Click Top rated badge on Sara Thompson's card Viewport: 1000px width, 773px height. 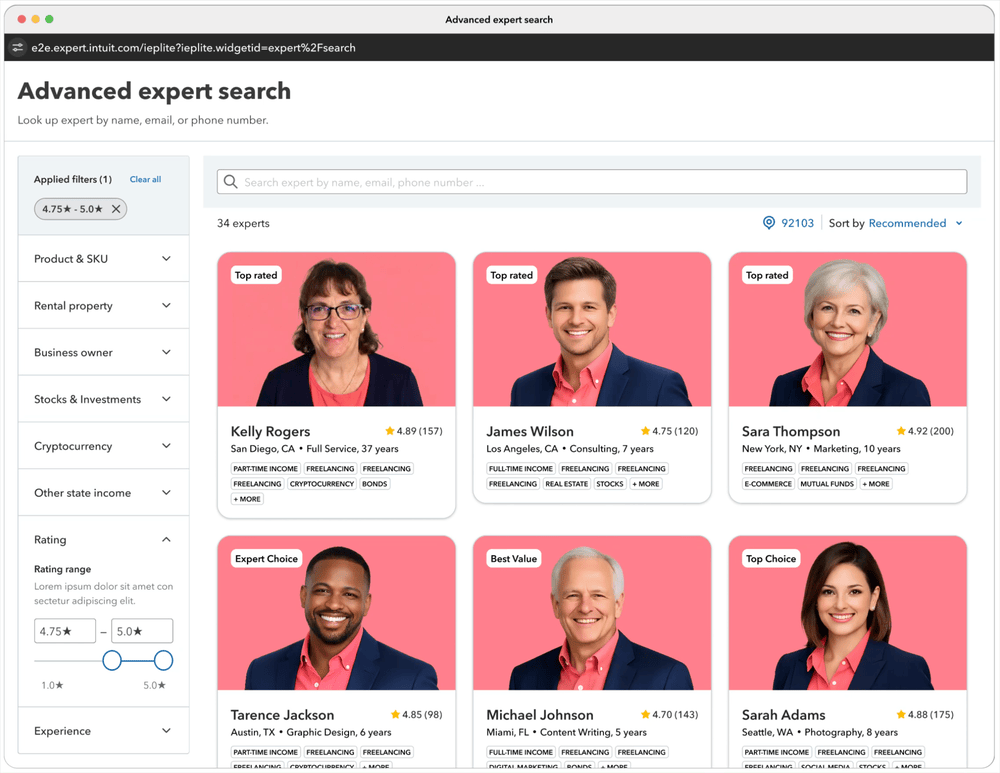[767, 275]
